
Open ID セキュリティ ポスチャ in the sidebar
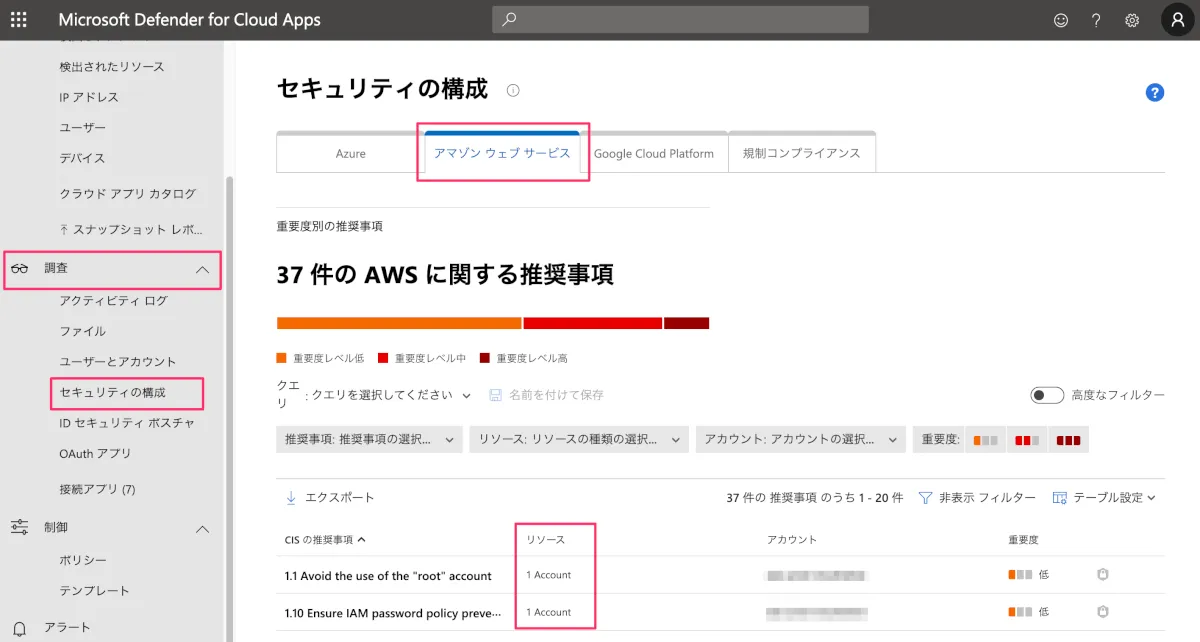126,423
